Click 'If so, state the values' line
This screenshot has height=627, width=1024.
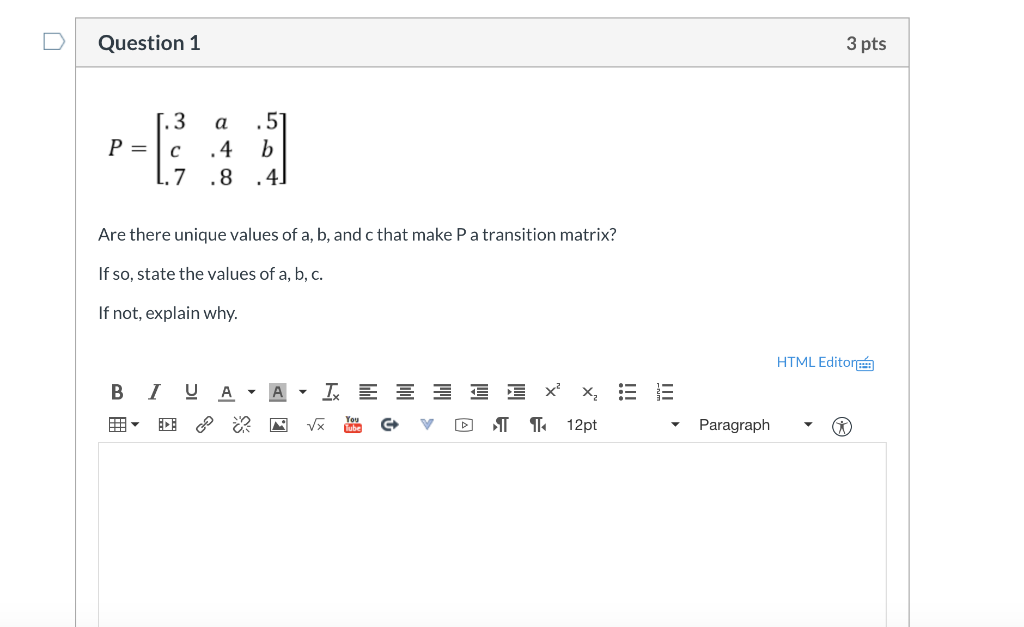210,274
